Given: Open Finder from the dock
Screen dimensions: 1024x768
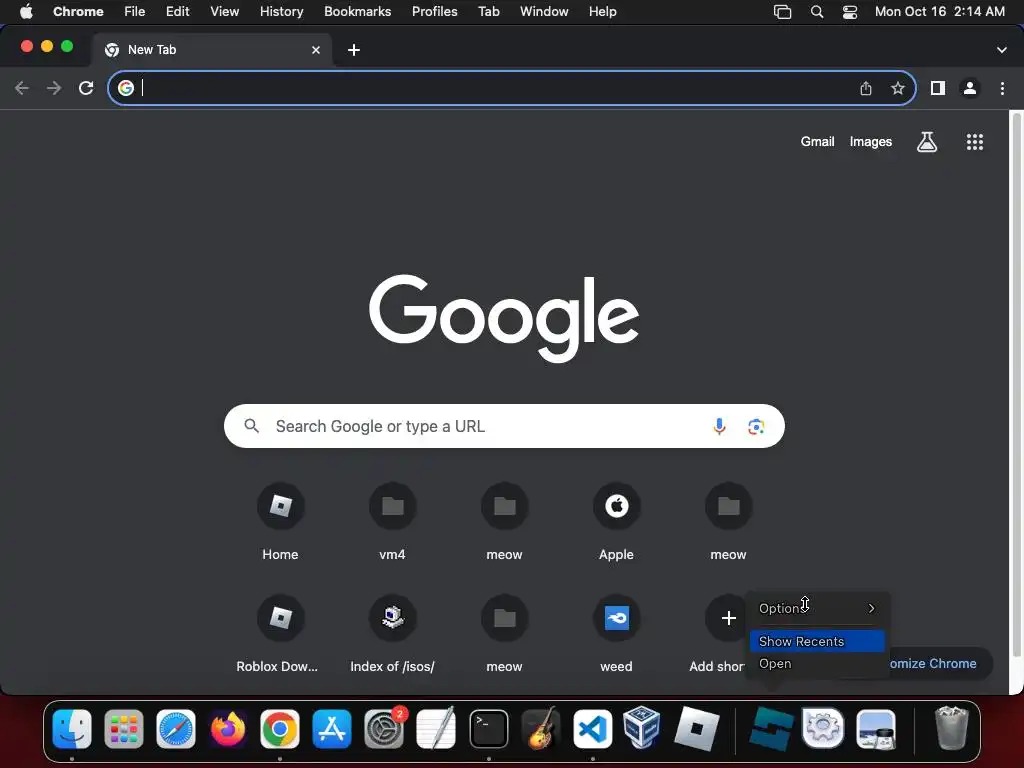Looking at the screenshot, I should 72,729.
